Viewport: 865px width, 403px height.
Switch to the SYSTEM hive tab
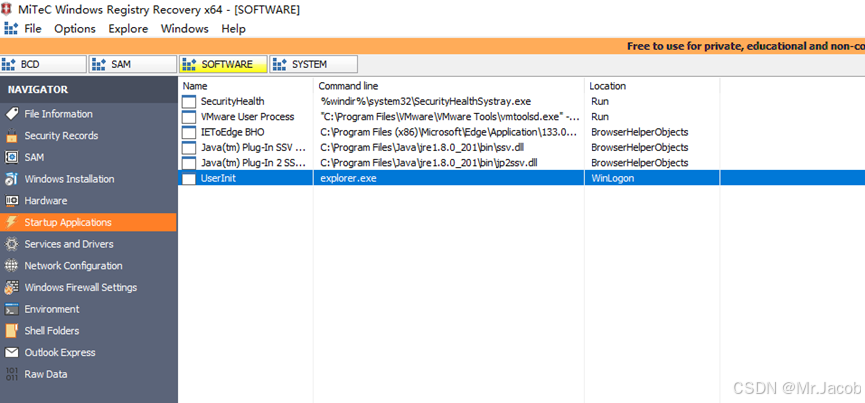click(x=313, y=65)
